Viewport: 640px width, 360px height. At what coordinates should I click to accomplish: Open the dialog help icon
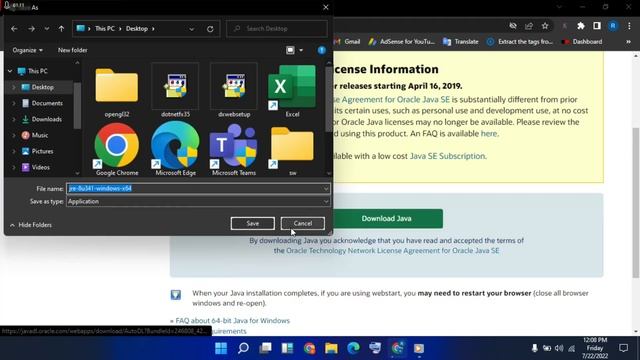point(322,50)
